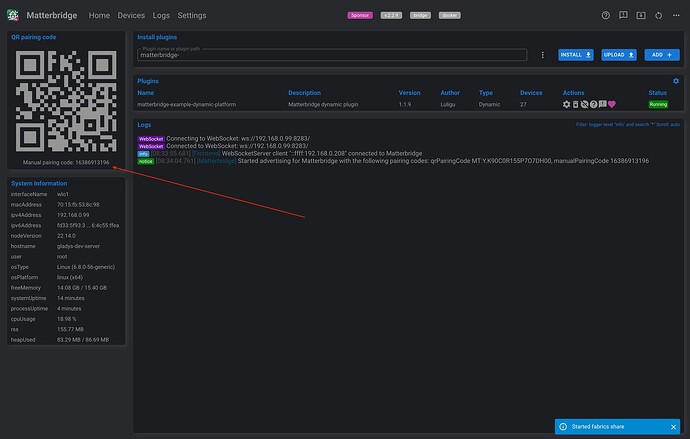Click the Dynamic type cell

(x=489, y=104)
